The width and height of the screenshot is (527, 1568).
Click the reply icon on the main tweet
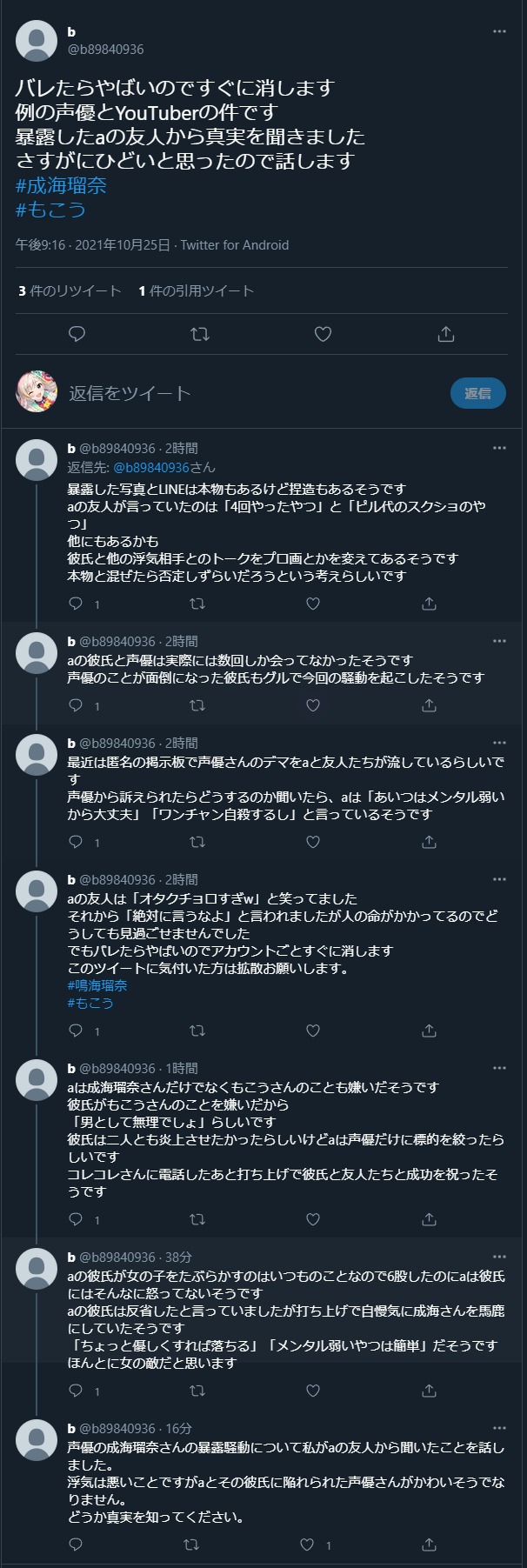[x=77, y=334]
